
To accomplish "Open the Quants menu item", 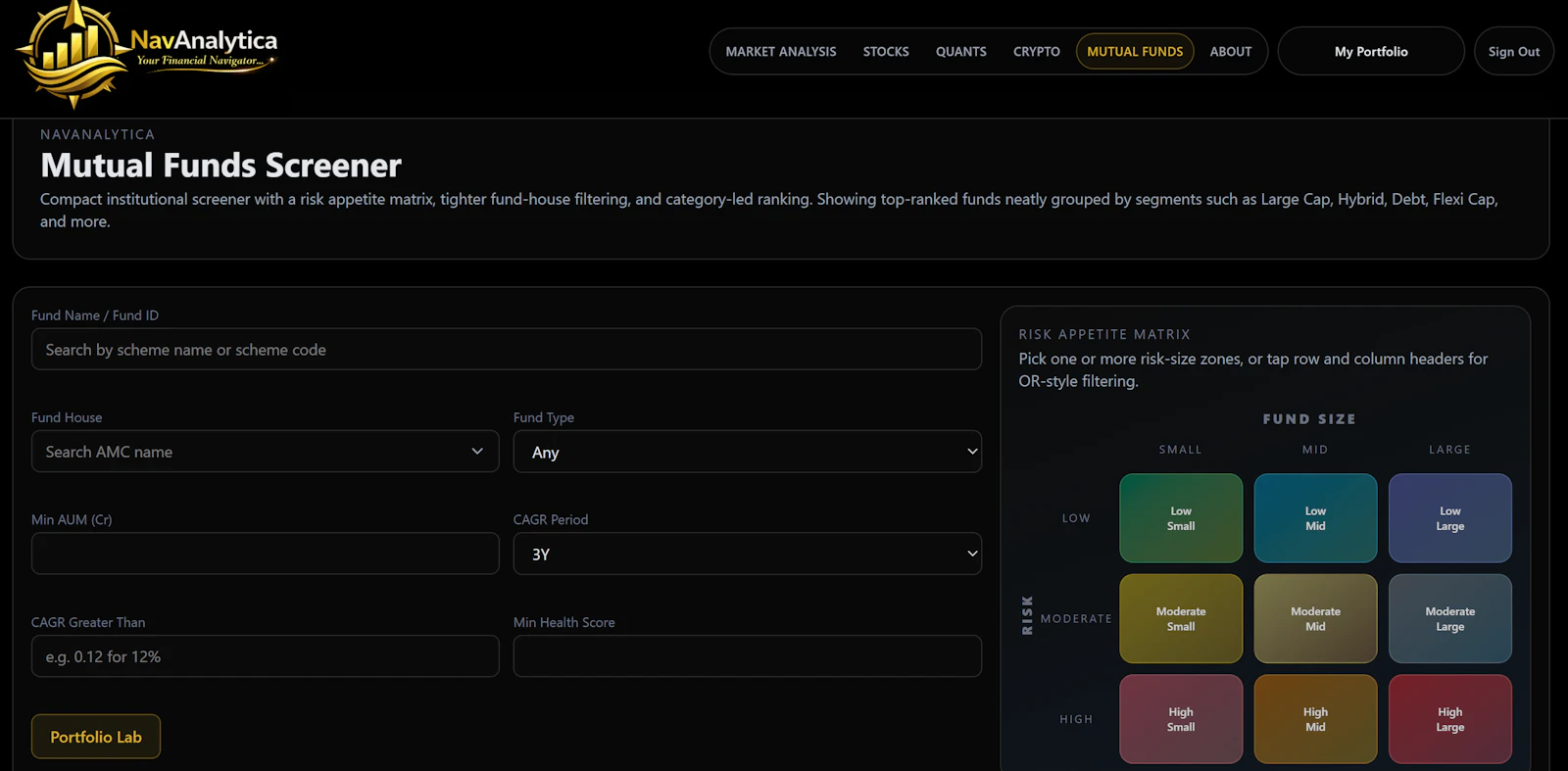I will pos(961,52).
